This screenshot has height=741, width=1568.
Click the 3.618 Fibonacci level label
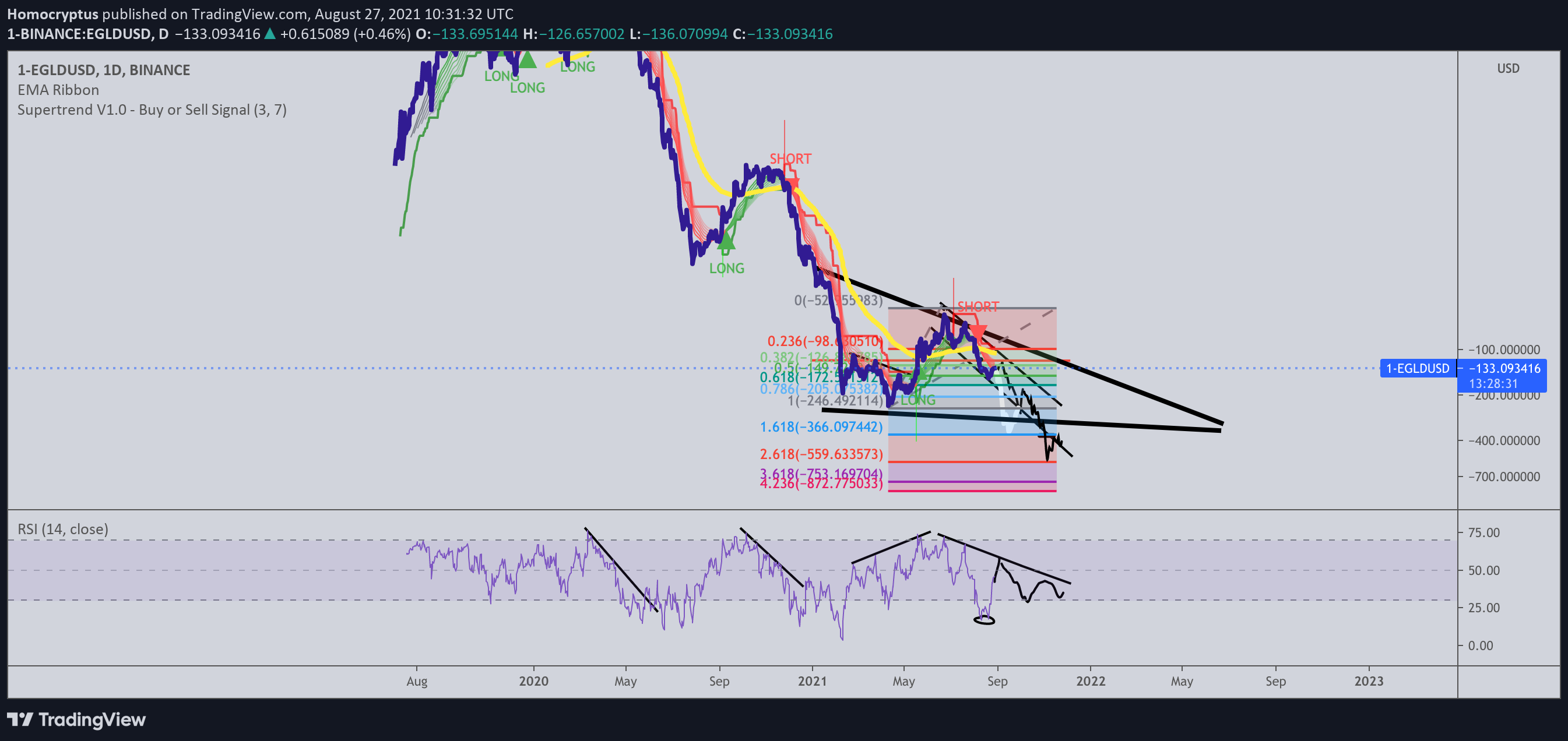click(x=821, y=473)
